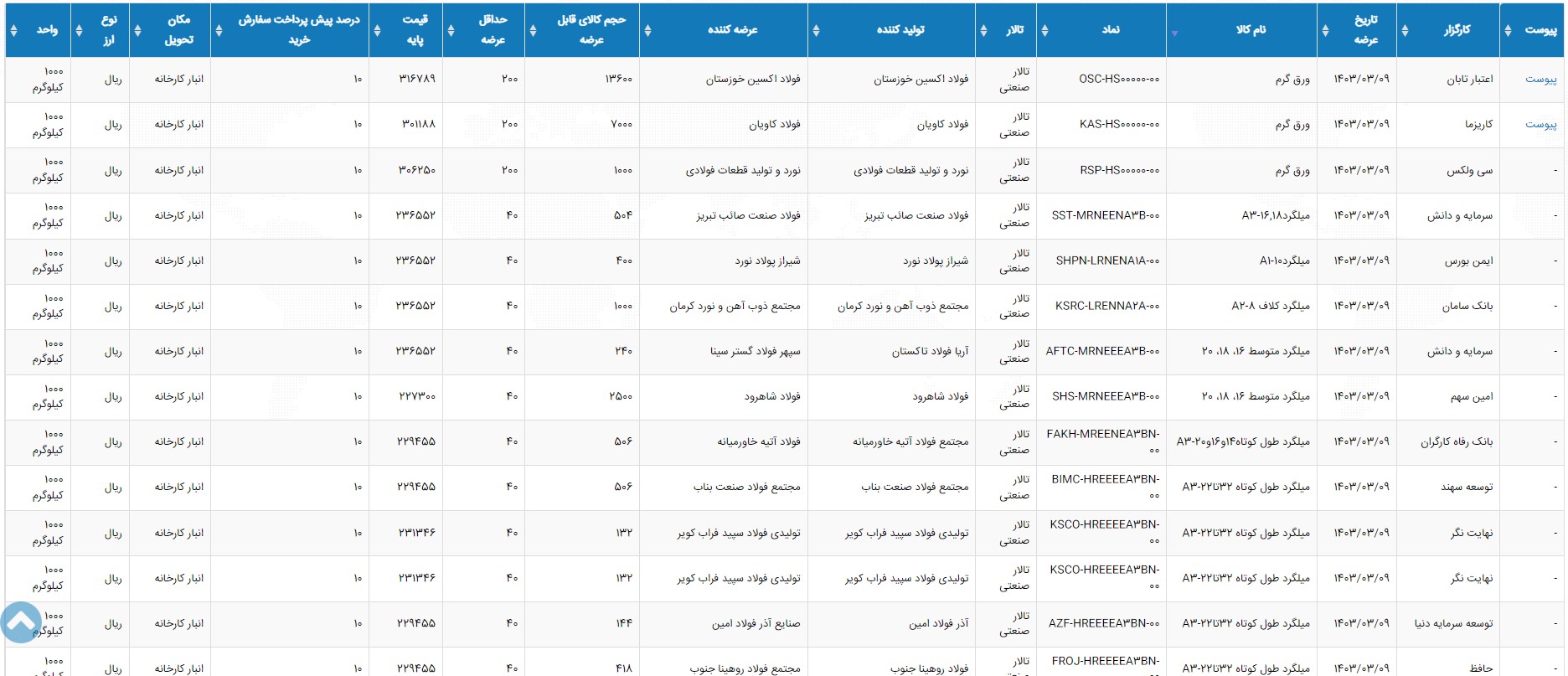This screenshot has width=1568, height=676.
Task: Click base price ۳۱۶۷۸۹ cell
Action: [x=416, y=79]
